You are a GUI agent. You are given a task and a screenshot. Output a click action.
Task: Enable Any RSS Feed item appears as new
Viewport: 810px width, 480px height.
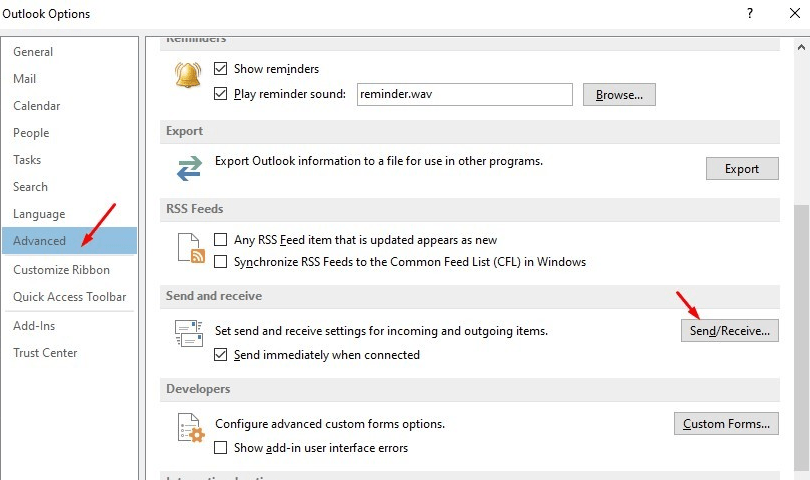pyautogui.click(x=221, y=239)
